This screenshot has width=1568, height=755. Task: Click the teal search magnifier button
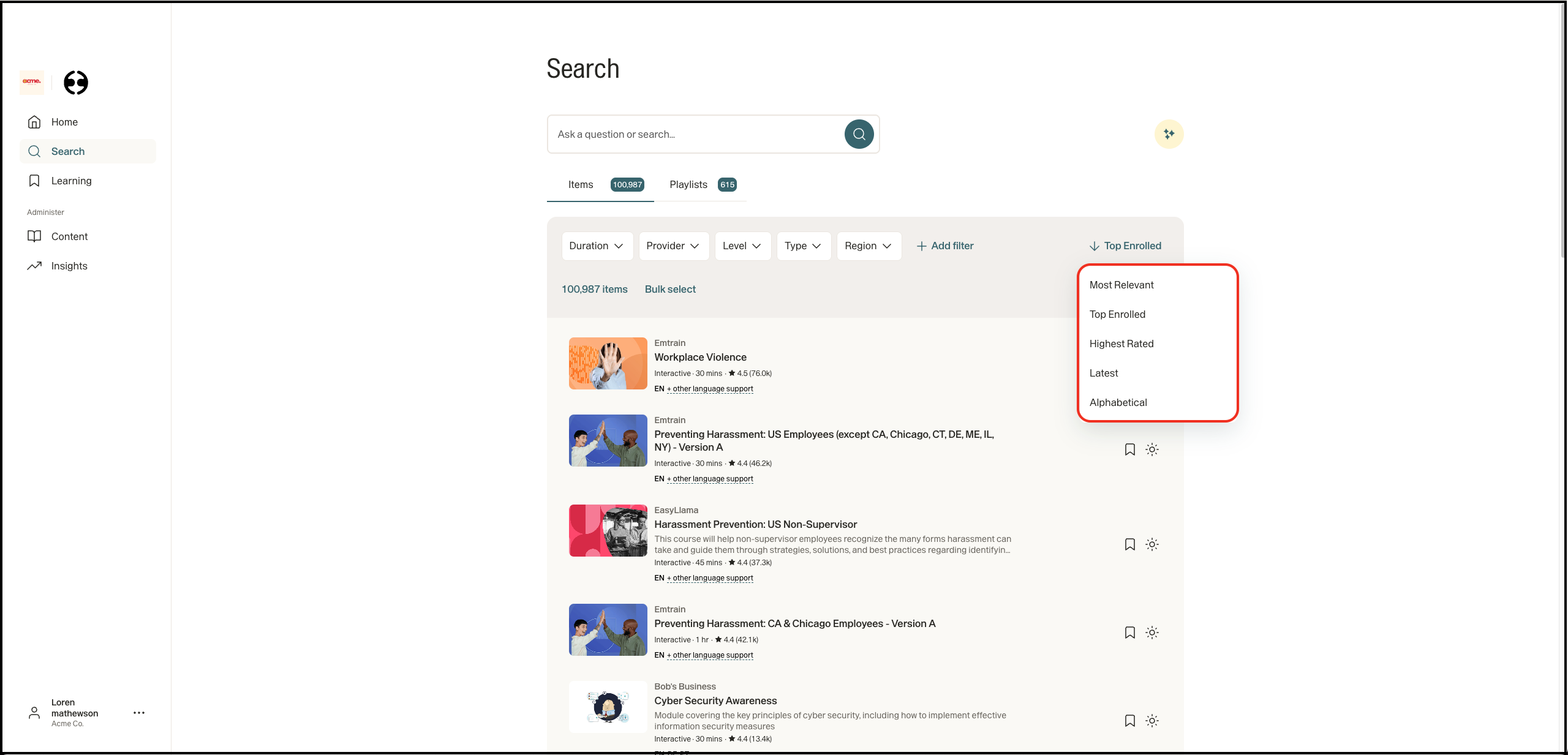[859, 134]
